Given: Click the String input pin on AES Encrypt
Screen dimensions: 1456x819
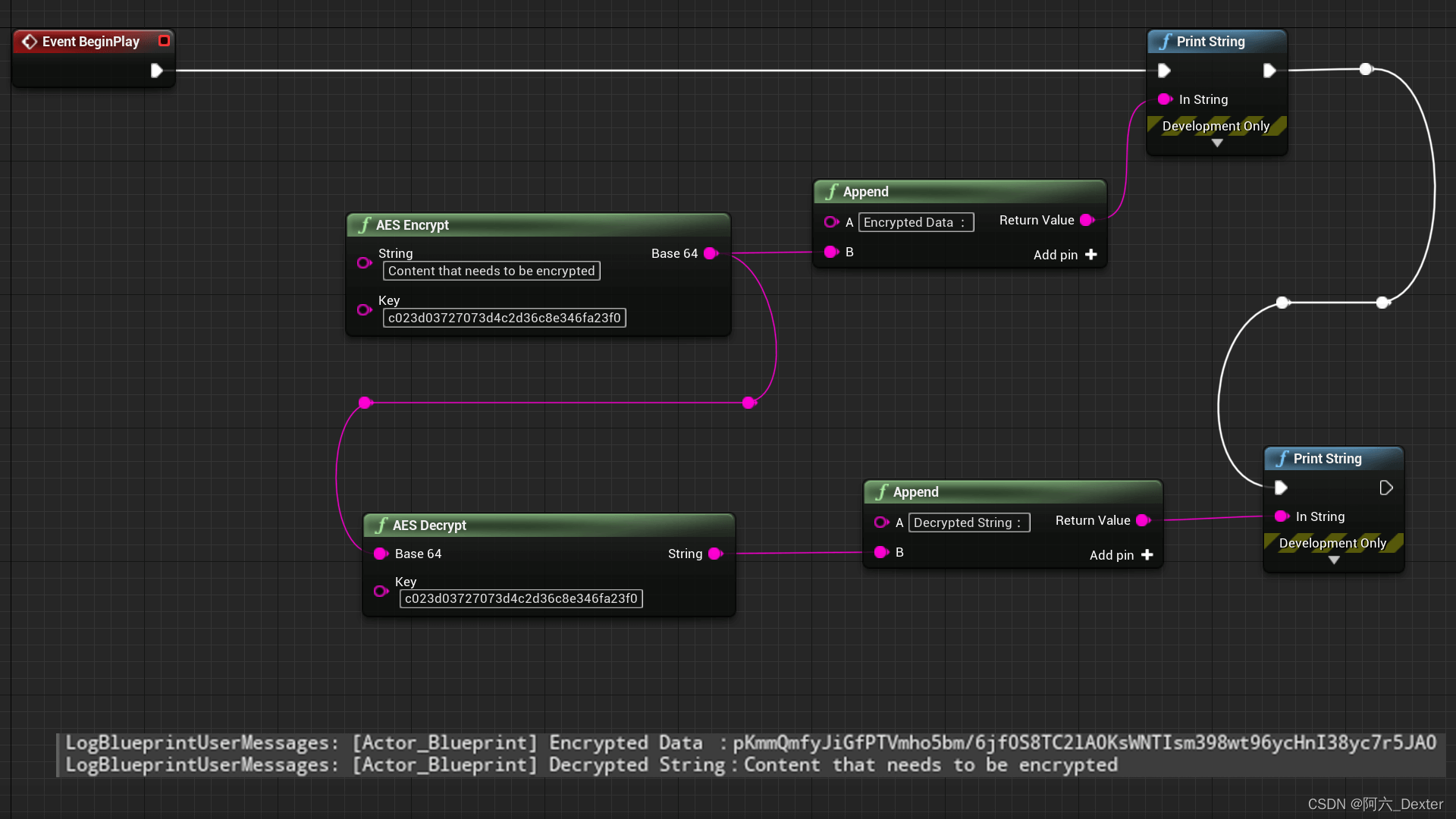Looking at the screenshot, I should 365,262.
